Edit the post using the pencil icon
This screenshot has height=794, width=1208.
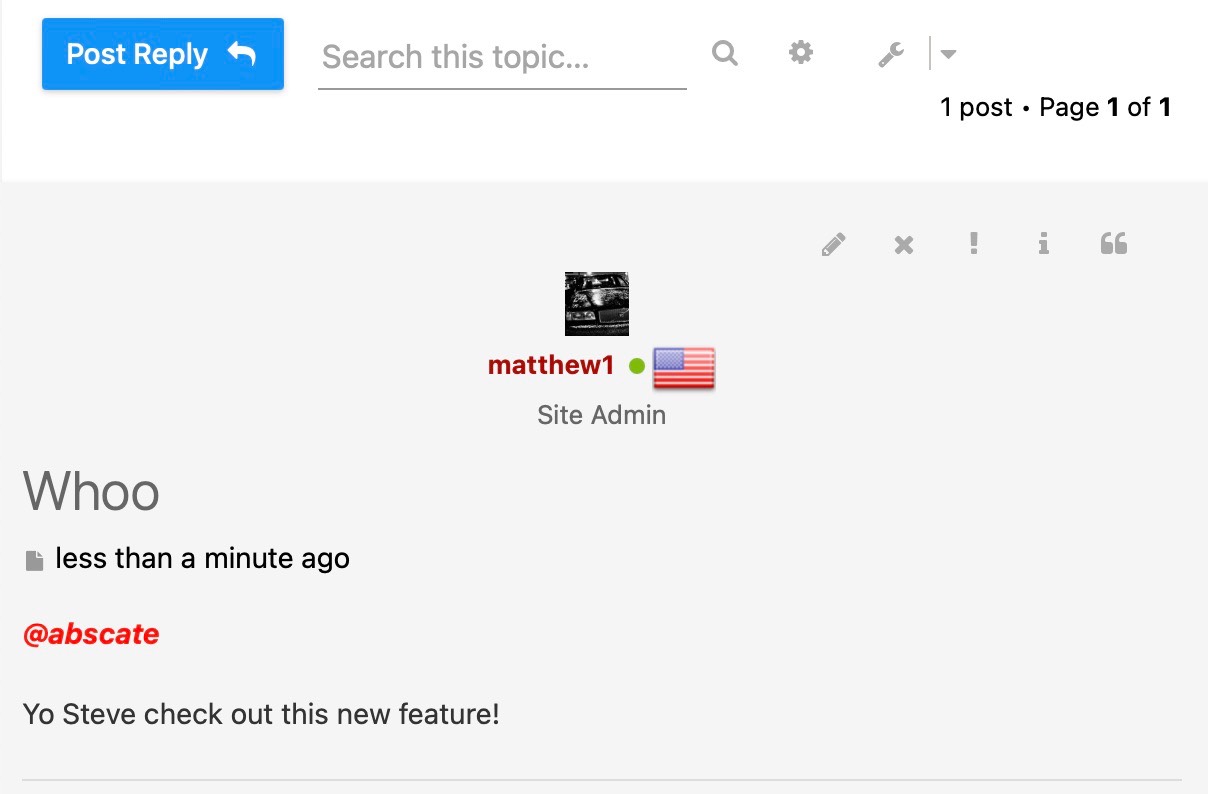point(833,244)
